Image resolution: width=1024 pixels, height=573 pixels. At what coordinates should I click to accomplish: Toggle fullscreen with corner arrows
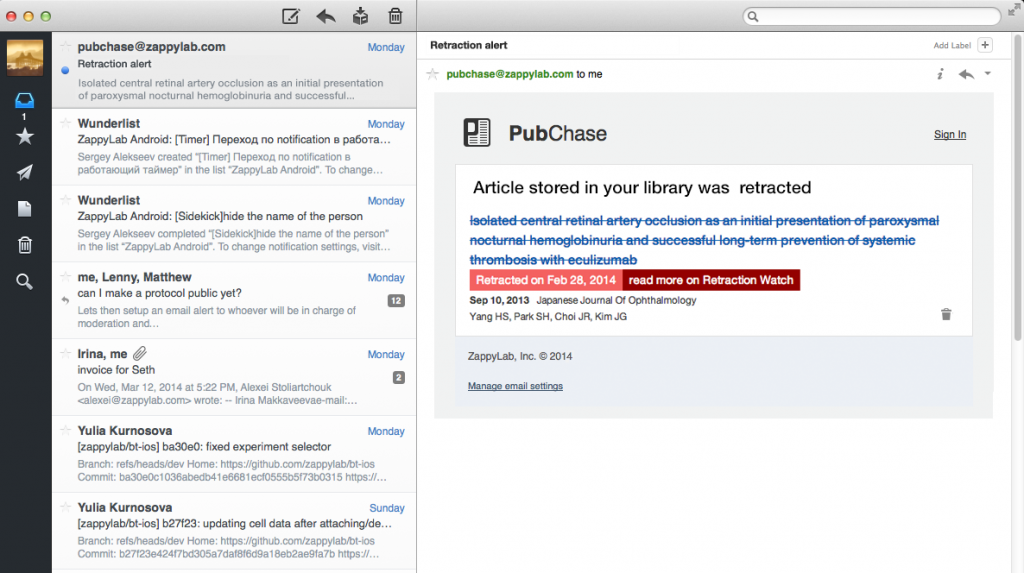pyautogui.click(x=1014, y=8)
